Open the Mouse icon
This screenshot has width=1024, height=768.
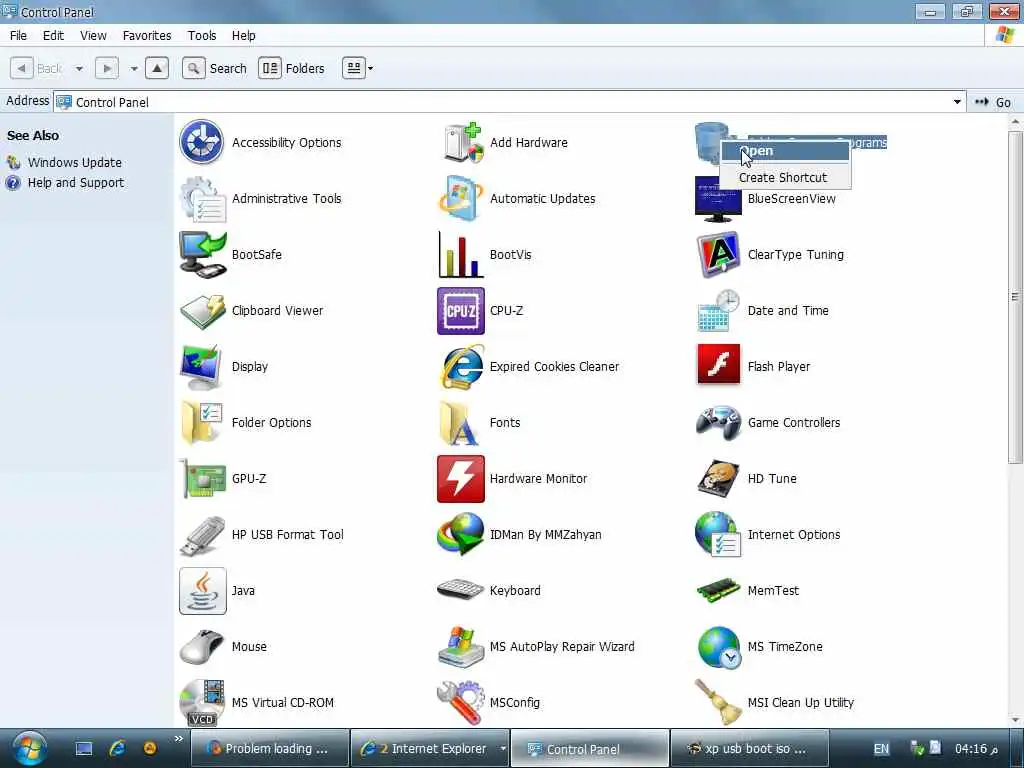coord(202,647)
